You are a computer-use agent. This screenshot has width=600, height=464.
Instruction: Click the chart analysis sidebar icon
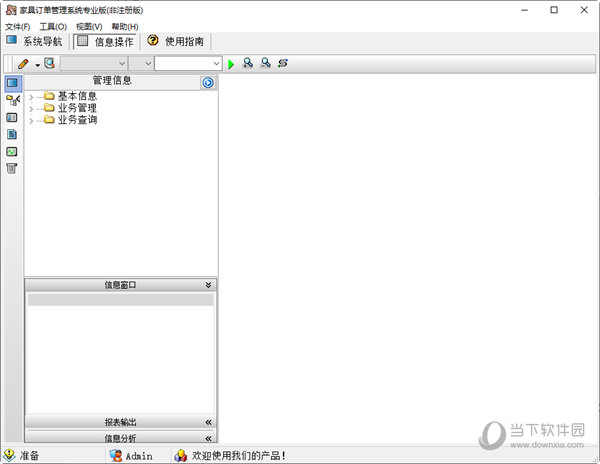coord(12,151)
